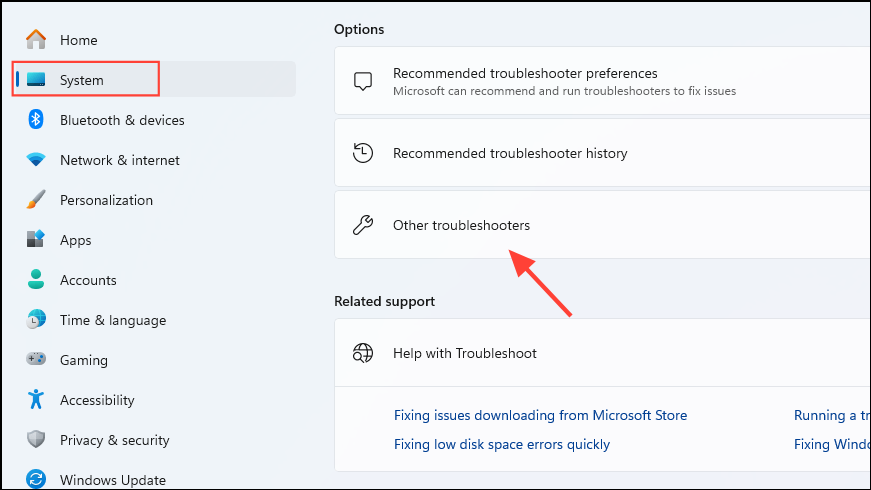This screenshot has width=871, height=490.
Task: Select System in the sidebar
Action: pos(154,79)
